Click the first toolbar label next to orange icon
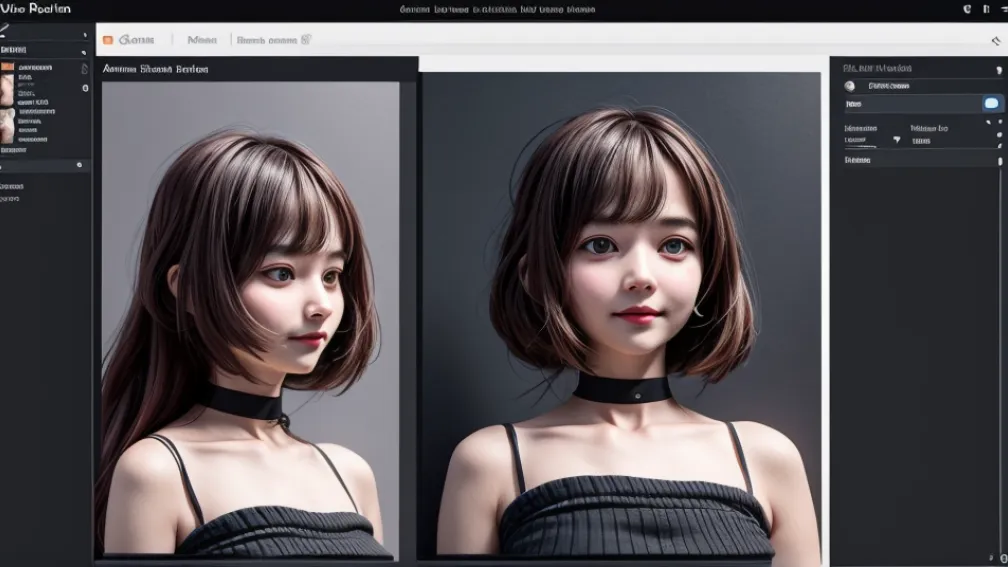 pyautogui.click(x=137, y=40)
